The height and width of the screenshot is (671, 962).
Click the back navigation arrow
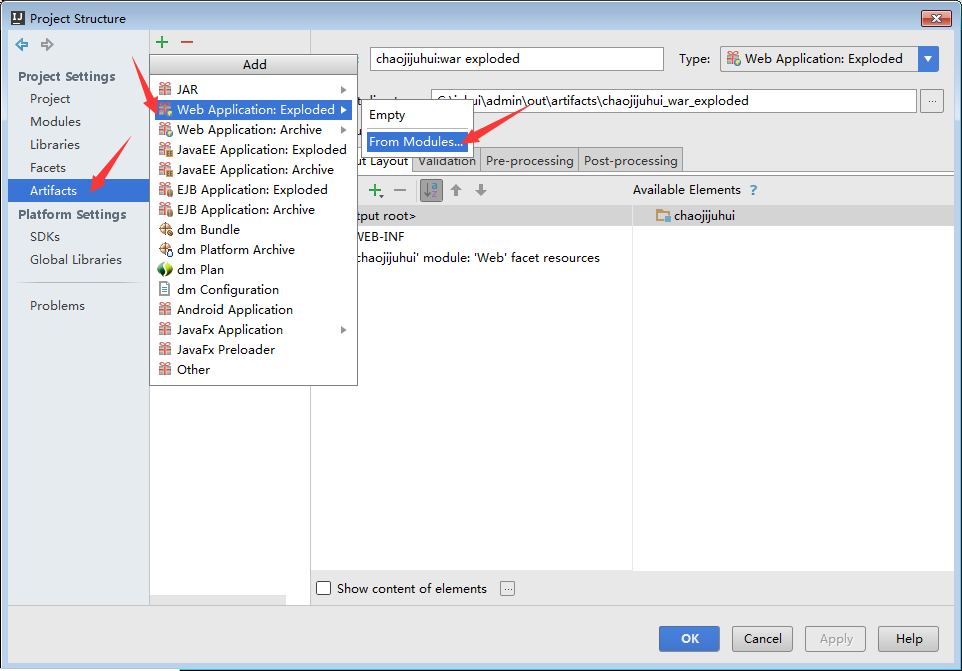22,44
